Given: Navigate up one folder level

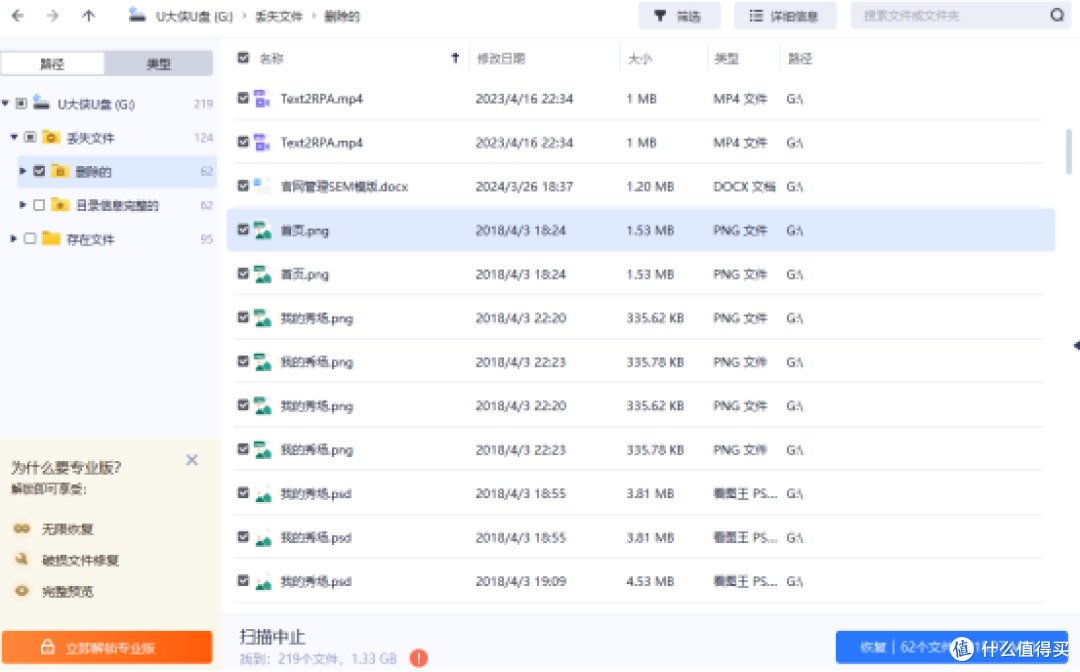Looking at the screenshot, I should [88, 15].
